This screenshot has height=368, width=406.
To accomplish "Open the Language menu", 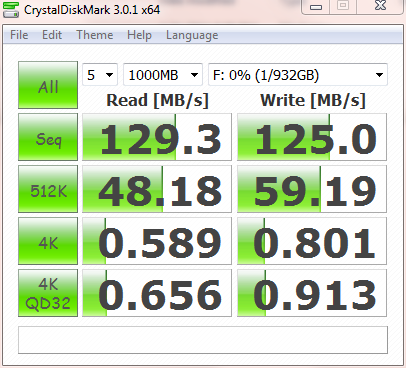I will [x=192, y=35].
